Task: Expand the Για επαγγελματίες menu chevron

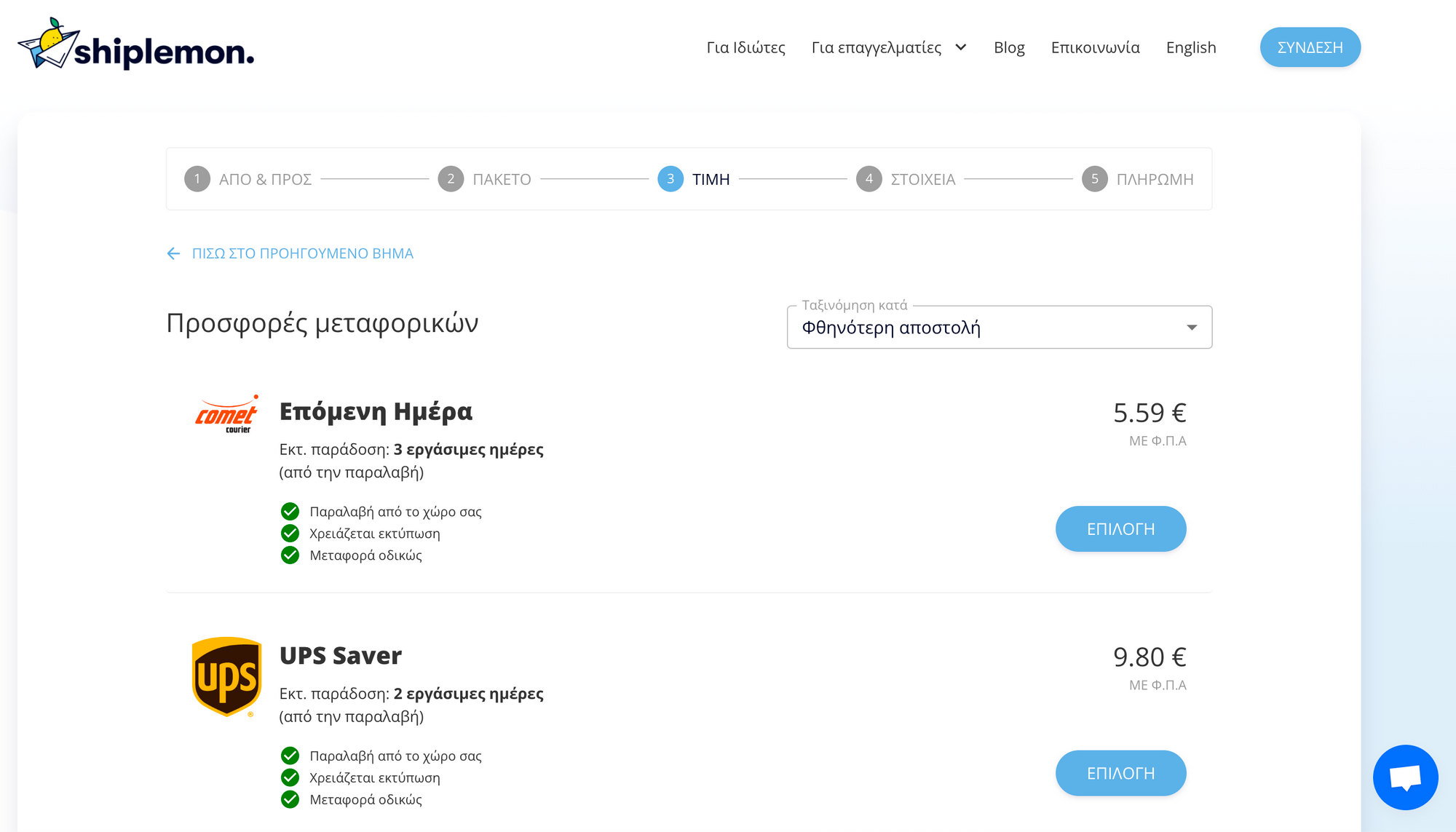Action: pyautogui.click(x=961, y=47)
